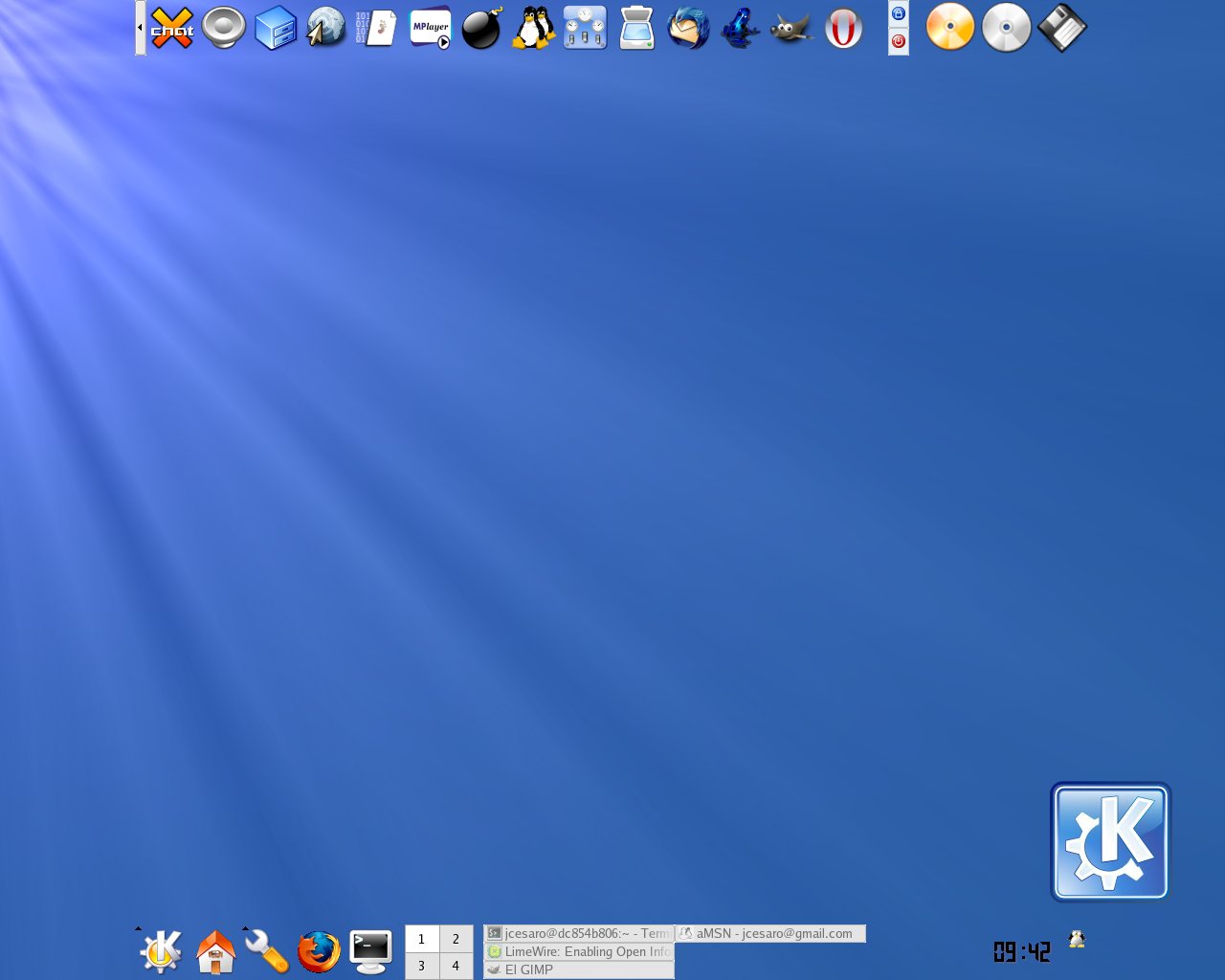
Task: Activate the LimeWire taskbar entry
Action: pyautogui.click(x=579, y=951)
